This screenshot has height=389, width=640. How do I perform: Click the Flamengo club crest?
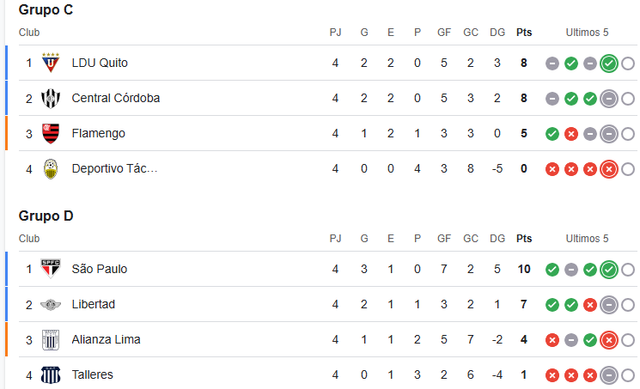51,133
